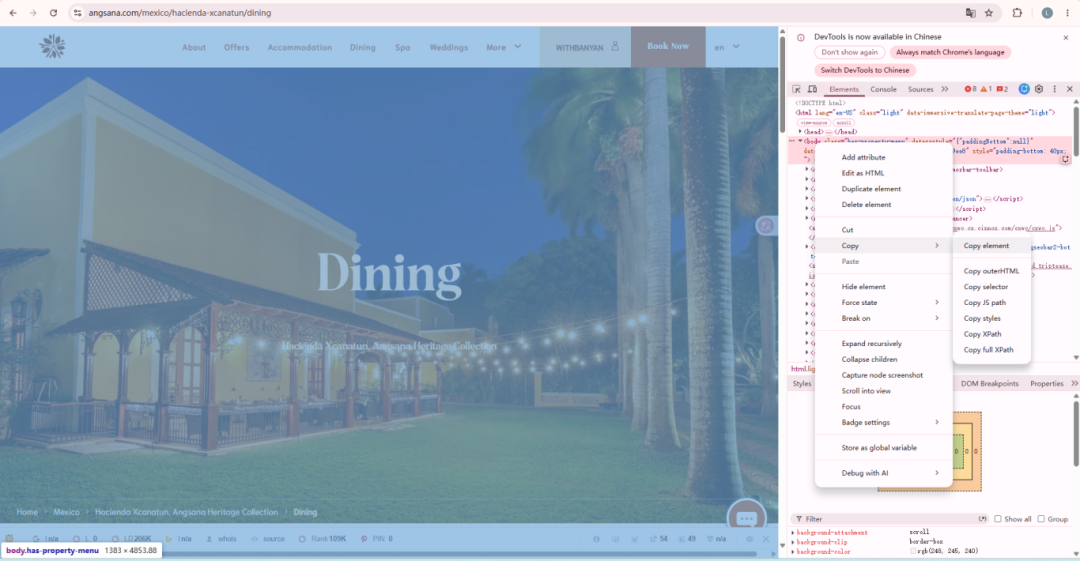This screenshot has height=561, width=1080.
Task: Select Copy selector from submenu
Action: click(991, 287)
